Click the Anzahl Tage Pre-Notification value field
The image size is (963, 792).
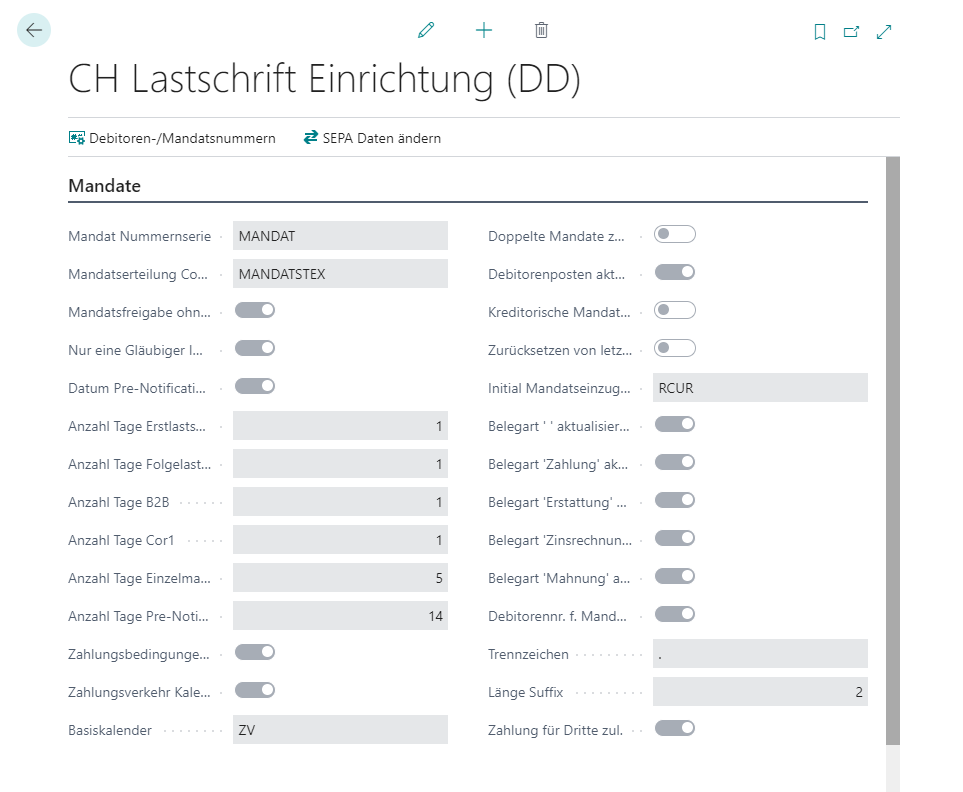(x=340, y=615)
